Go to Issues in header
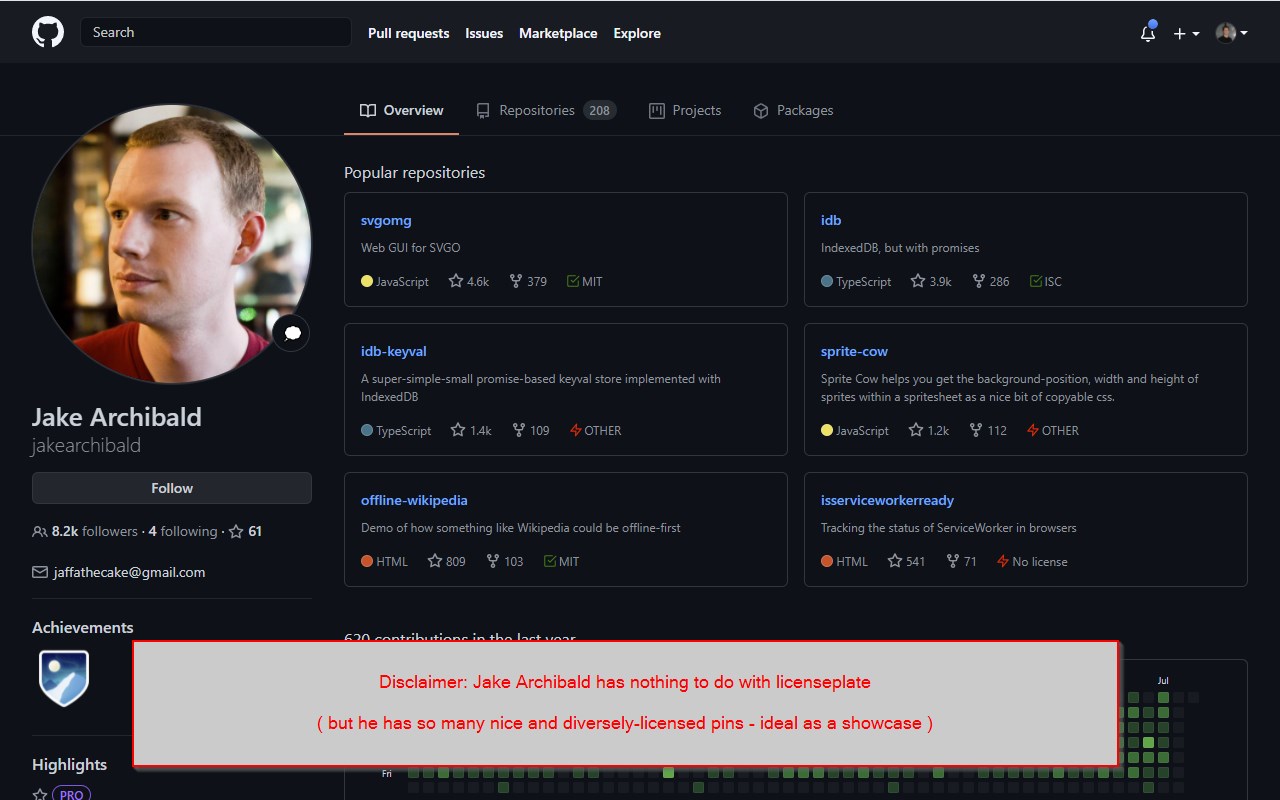Image resolution: width=1280 pixels, height=800 pixels. [x=484, y=33]
